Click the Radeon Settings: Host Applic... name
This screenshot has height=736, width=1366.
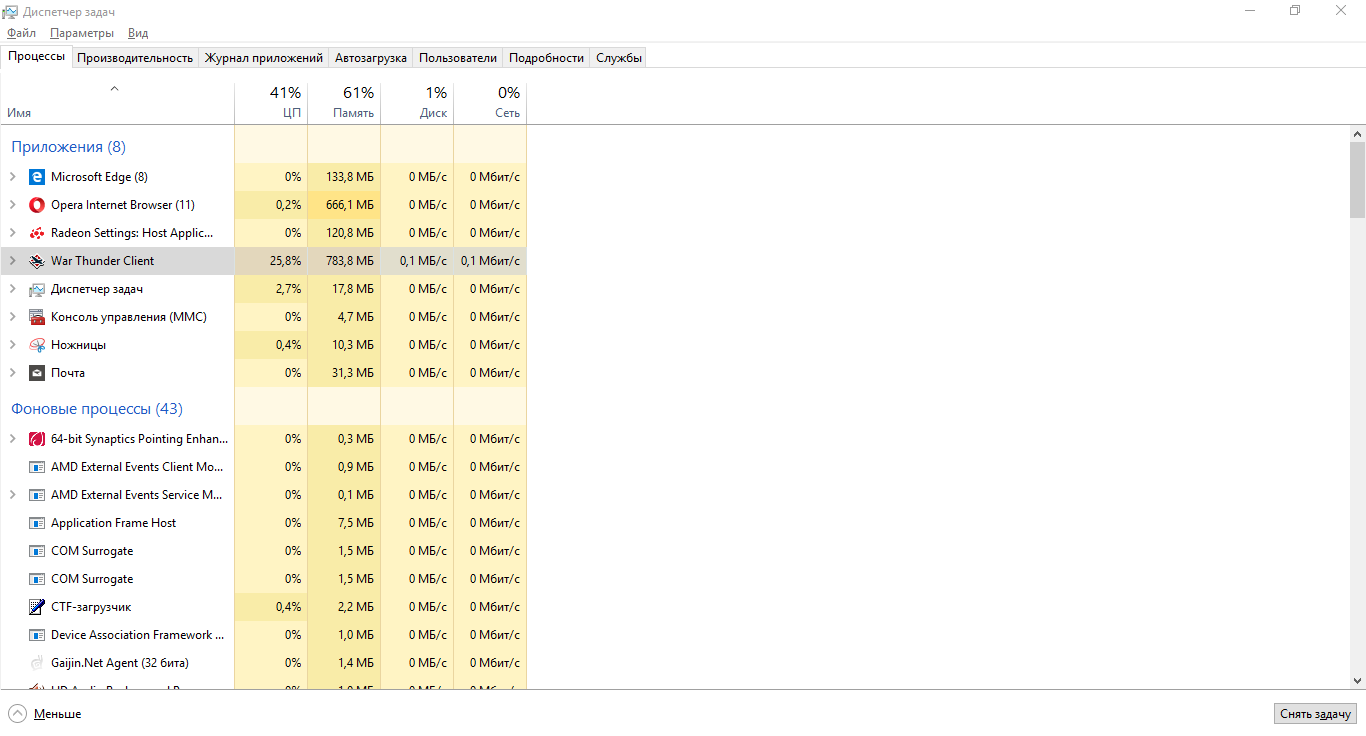132,233
